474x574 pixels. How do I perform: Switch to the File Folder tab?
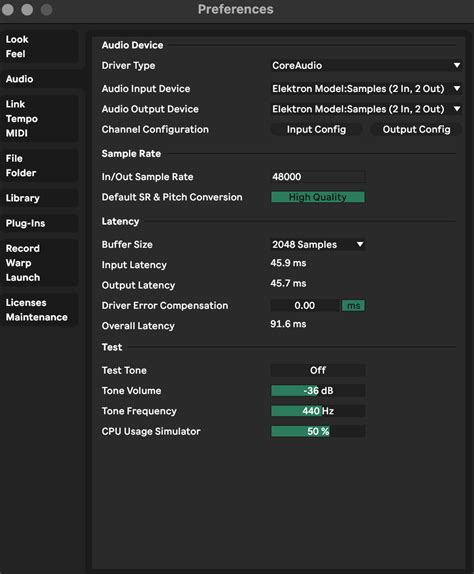(x=39, y=165)
